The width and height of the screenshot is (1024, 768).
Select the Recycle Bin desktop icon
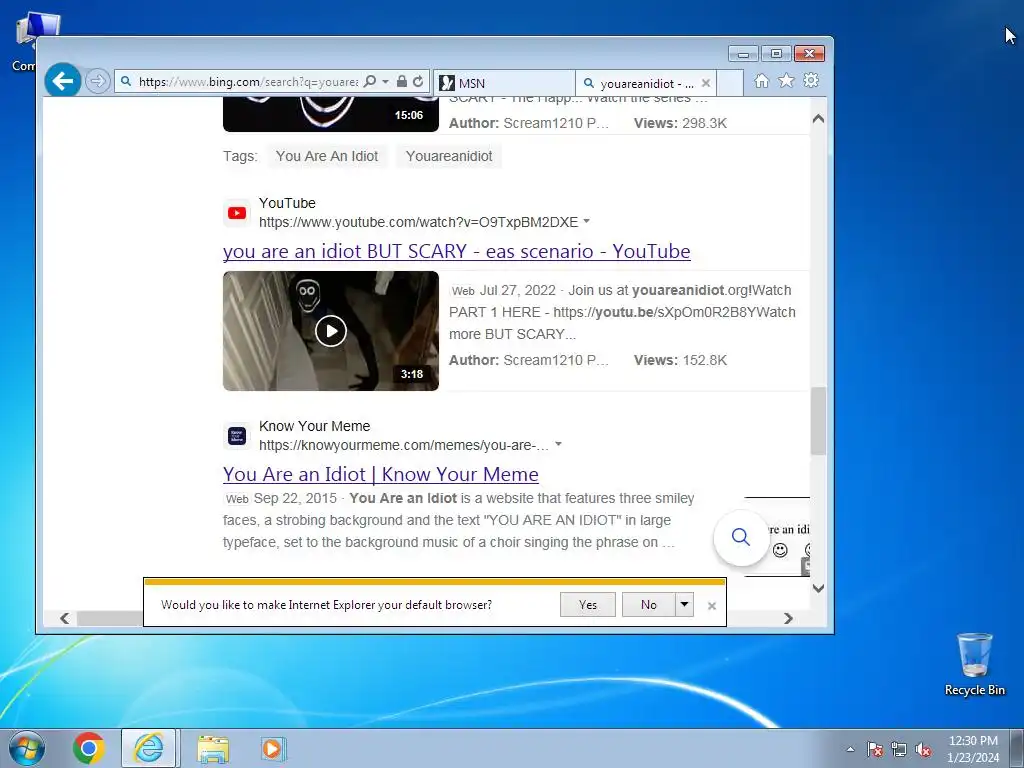point(974,664)
